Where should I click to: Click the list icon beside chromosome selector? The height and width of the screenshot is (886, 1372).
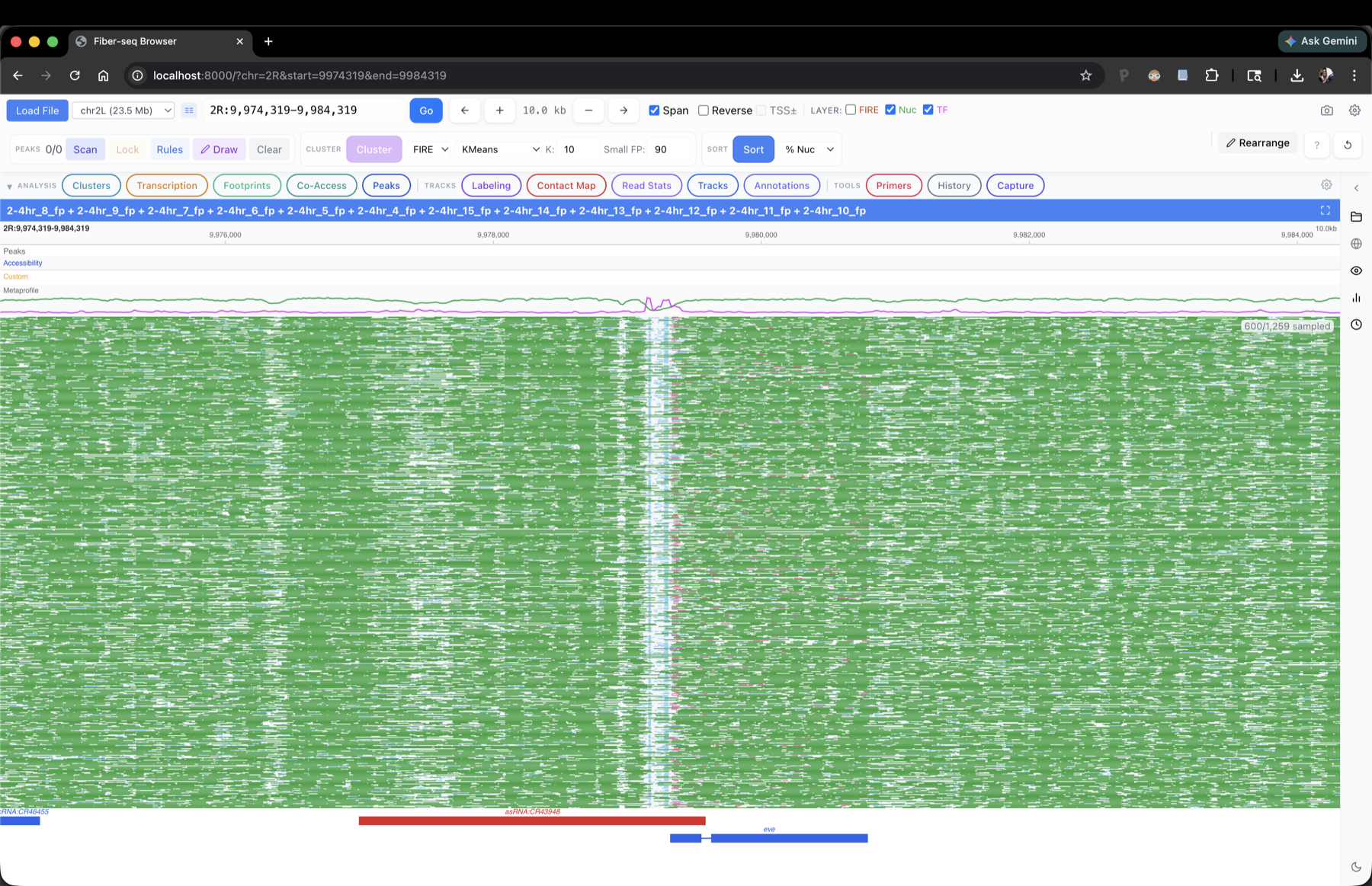click(x=189, y=110)
